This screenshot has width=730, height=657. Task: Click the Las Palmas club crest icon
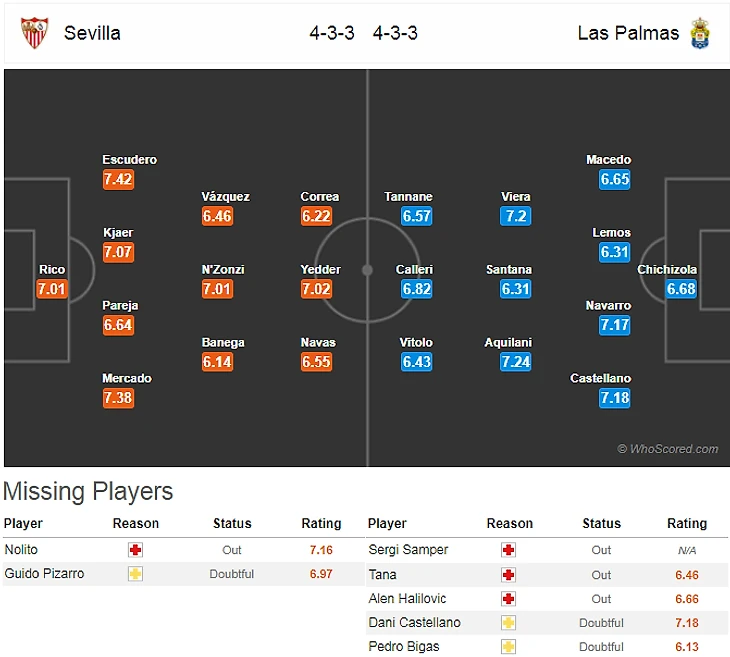tap(701, 33)
